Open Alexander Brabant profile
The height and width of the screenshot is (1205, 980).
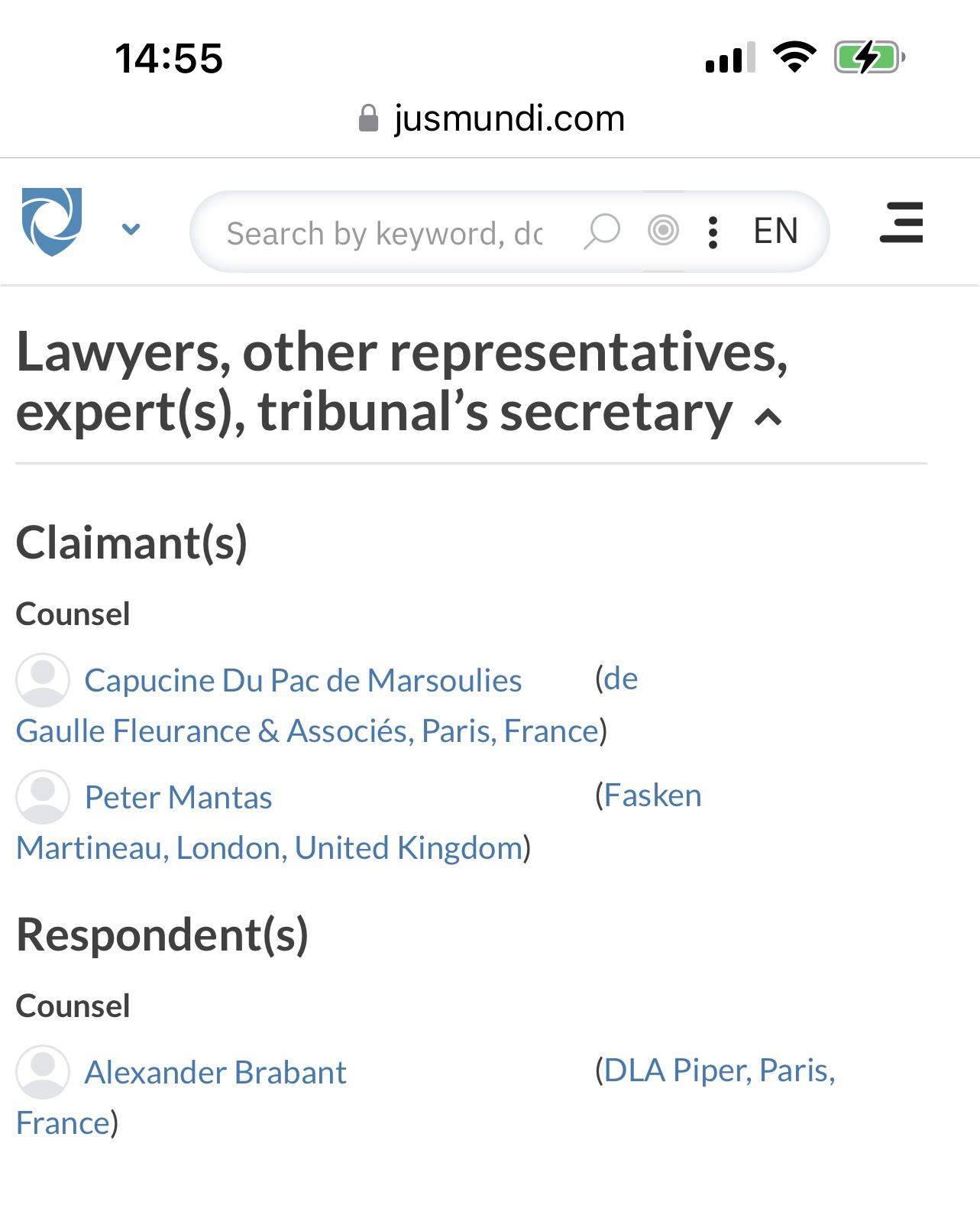click(x=215, y=1072)
